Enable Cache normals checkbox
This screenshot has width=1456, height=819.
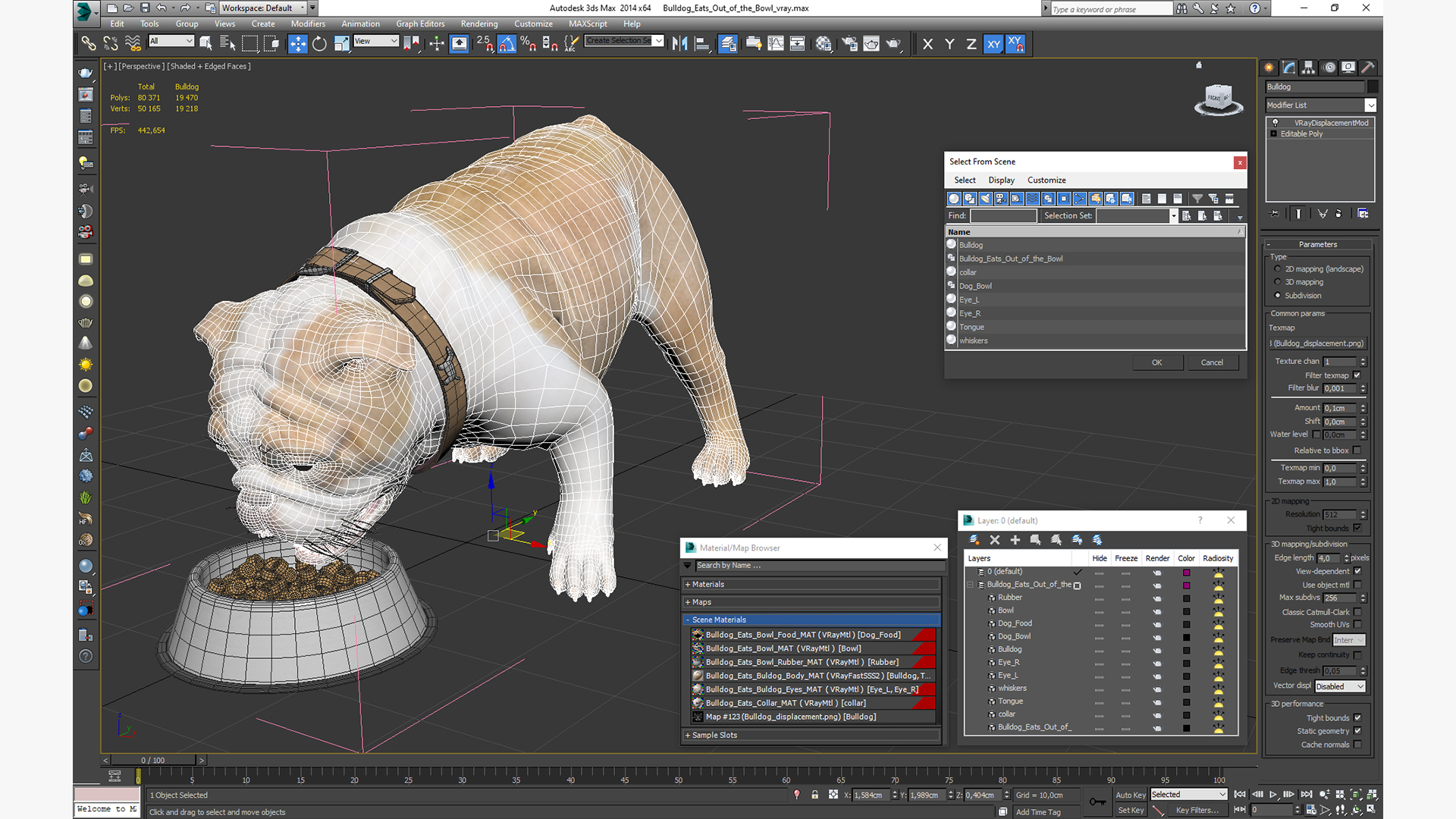1357,745
